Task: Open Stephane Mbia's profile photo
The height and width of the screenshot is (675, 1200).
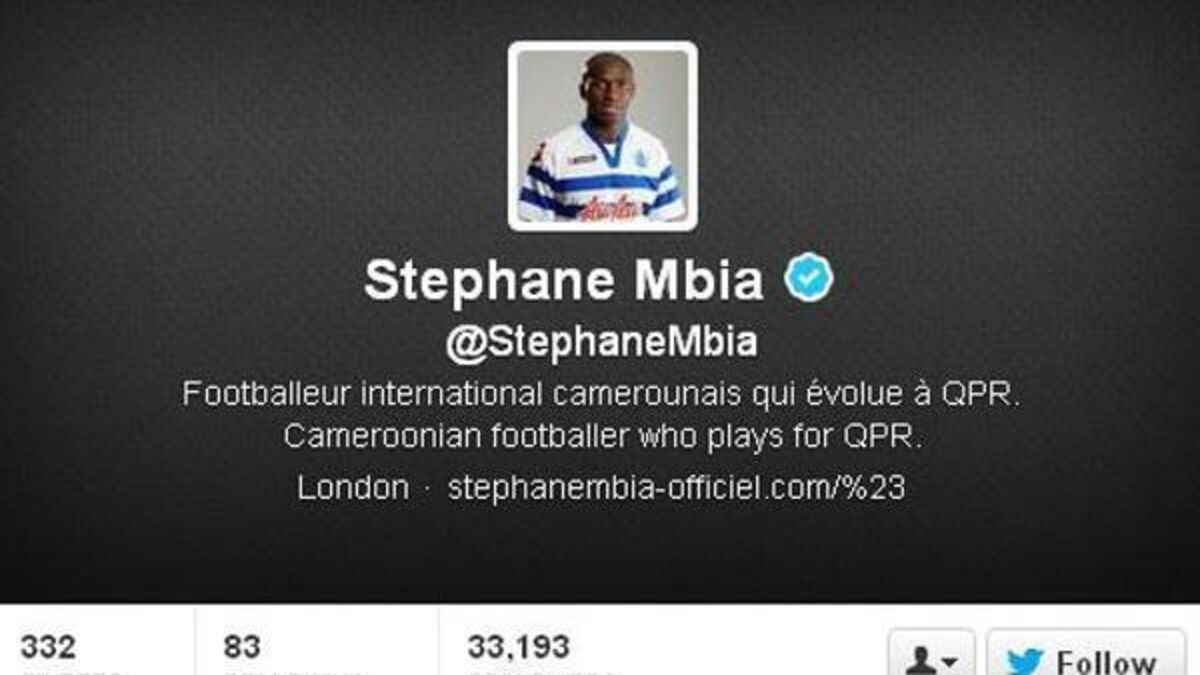Action: pyautogui.click(x=602, y=136)
